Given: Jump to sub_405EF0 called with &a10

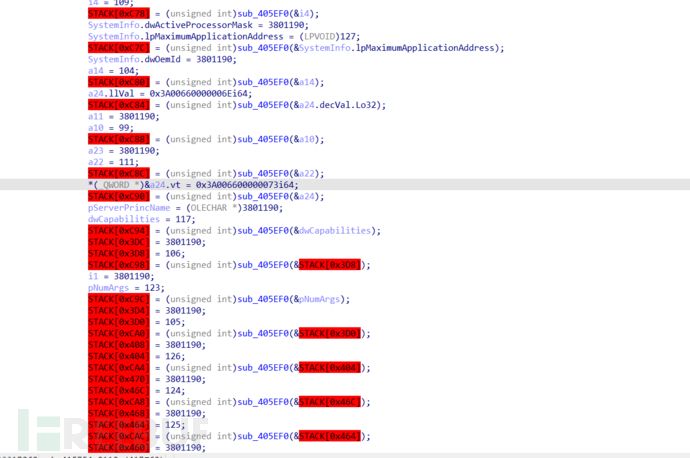Looking at the screenshot, I should click(x=266, y=139).
